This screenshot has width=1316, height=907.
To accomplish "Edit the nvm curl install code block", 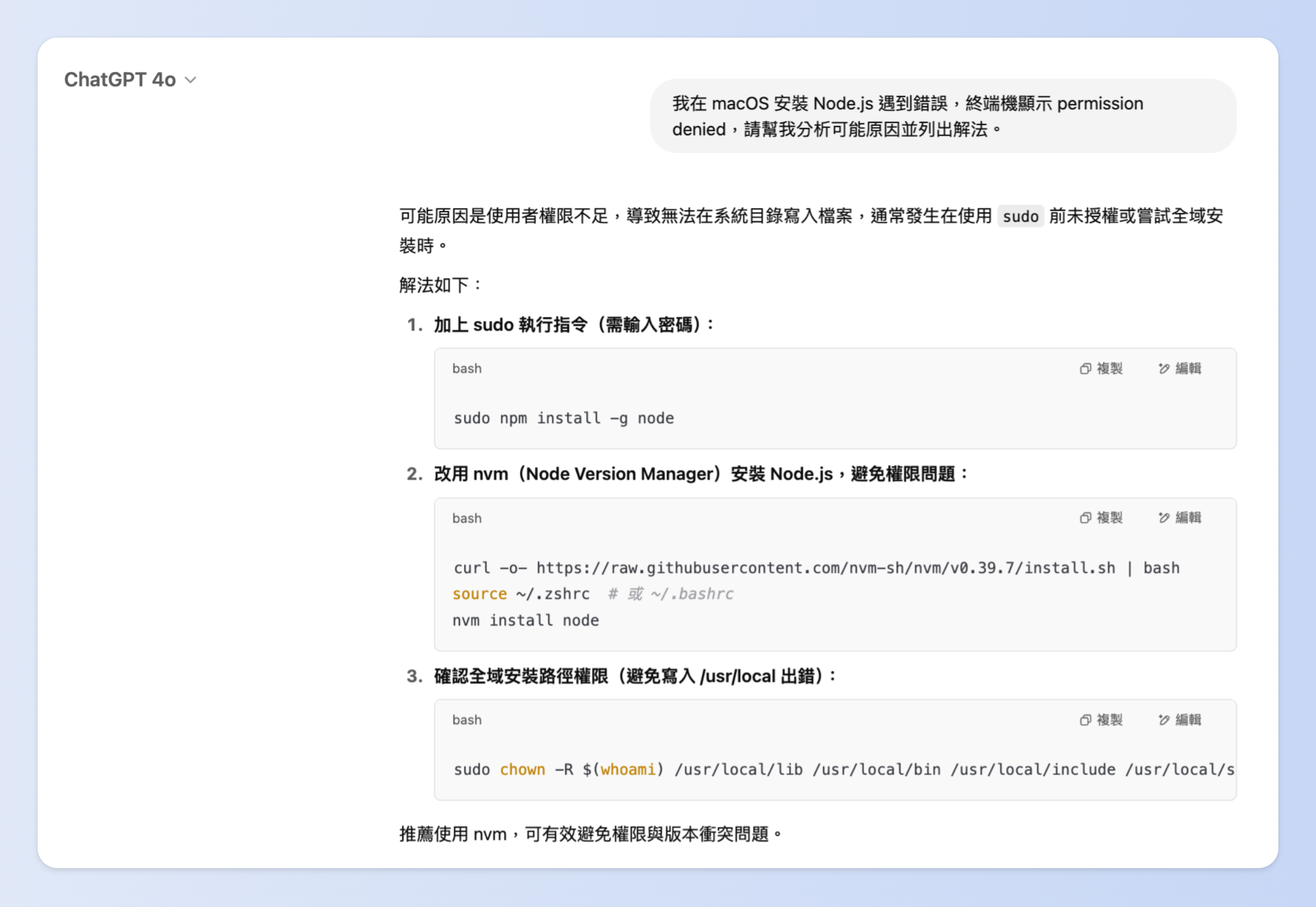I will point(1180,518).
